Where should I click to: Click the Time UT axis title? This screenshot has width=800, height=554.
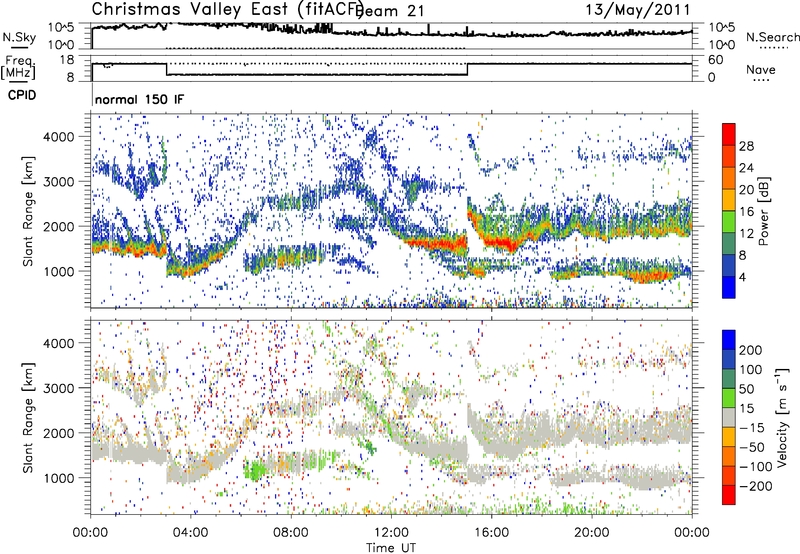tap(391, 547)
